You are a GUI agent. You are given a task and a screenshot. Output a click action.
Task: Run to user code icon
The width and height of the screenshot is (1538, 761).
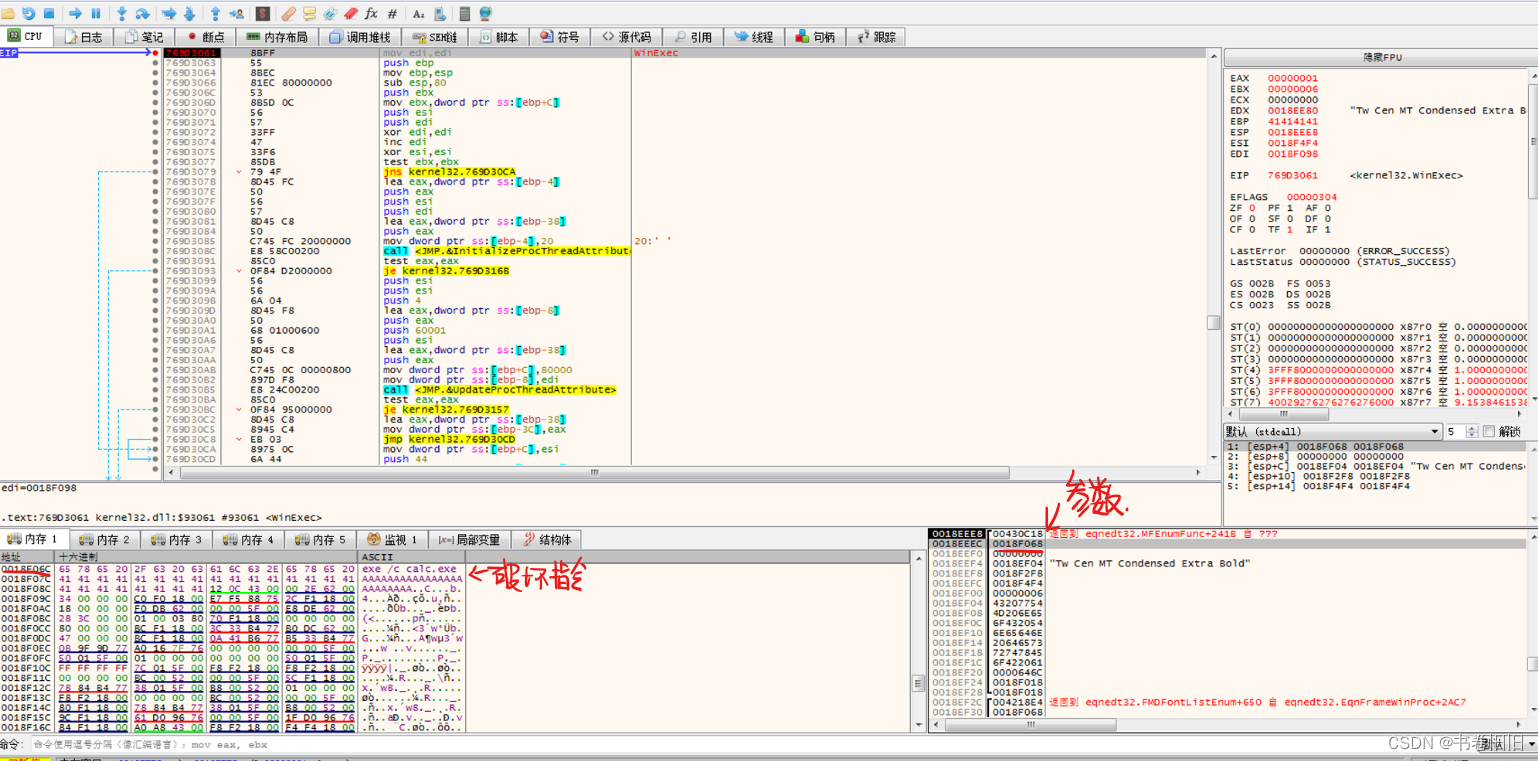click(x=237, y=14)
